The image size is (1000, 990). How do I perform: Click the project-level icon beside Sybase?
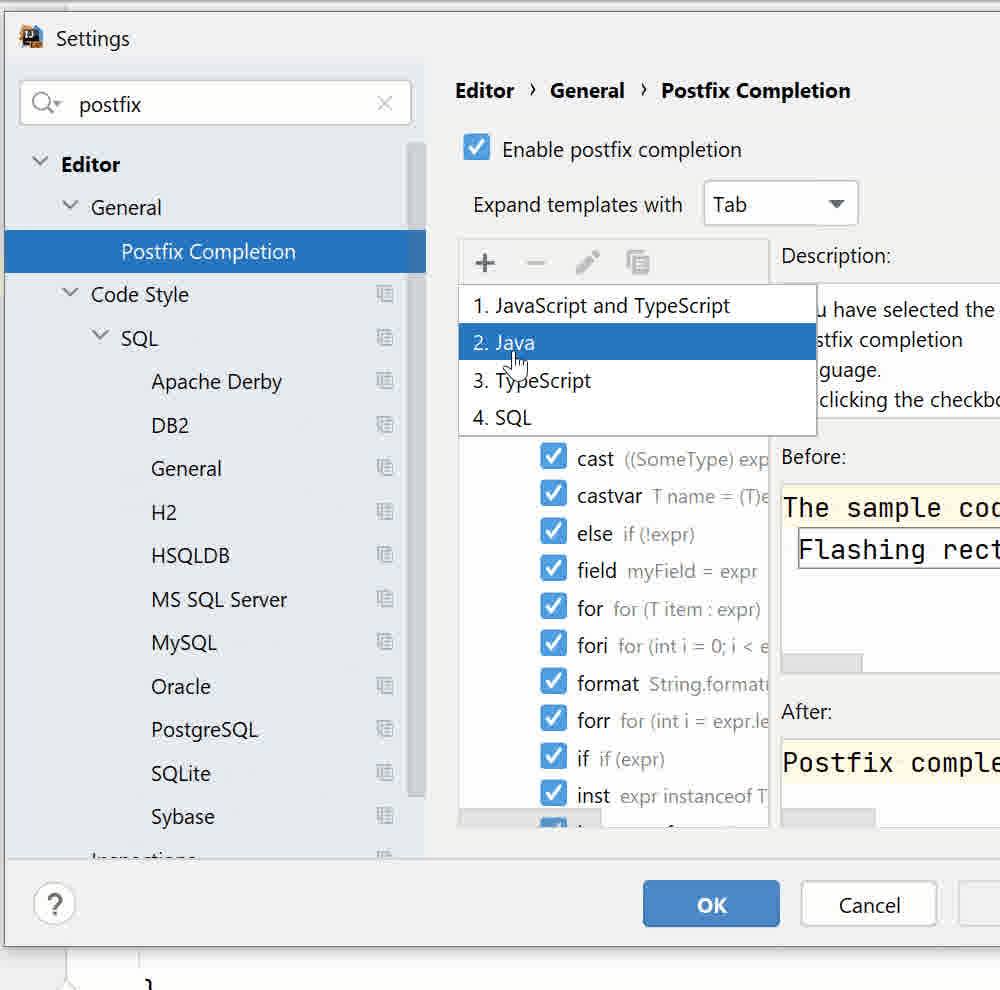tap(385, 816)
